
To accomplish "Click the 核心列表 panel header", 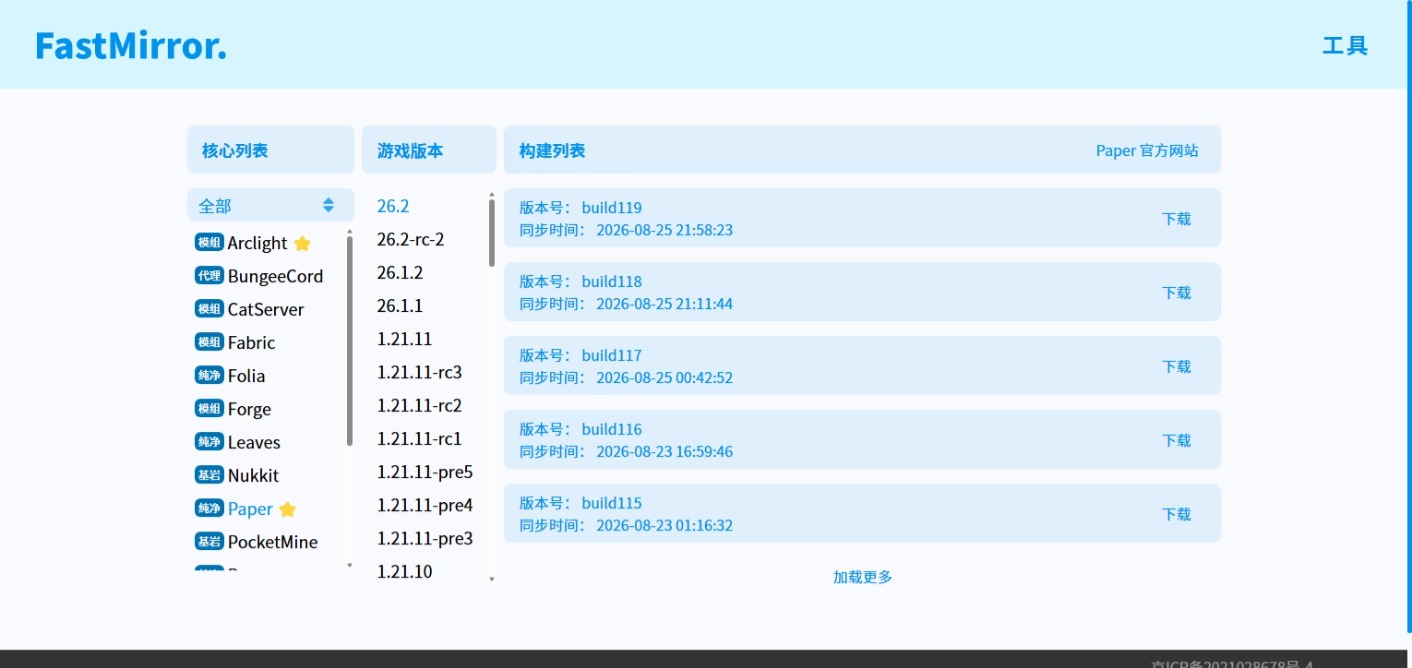I will 270,150.
